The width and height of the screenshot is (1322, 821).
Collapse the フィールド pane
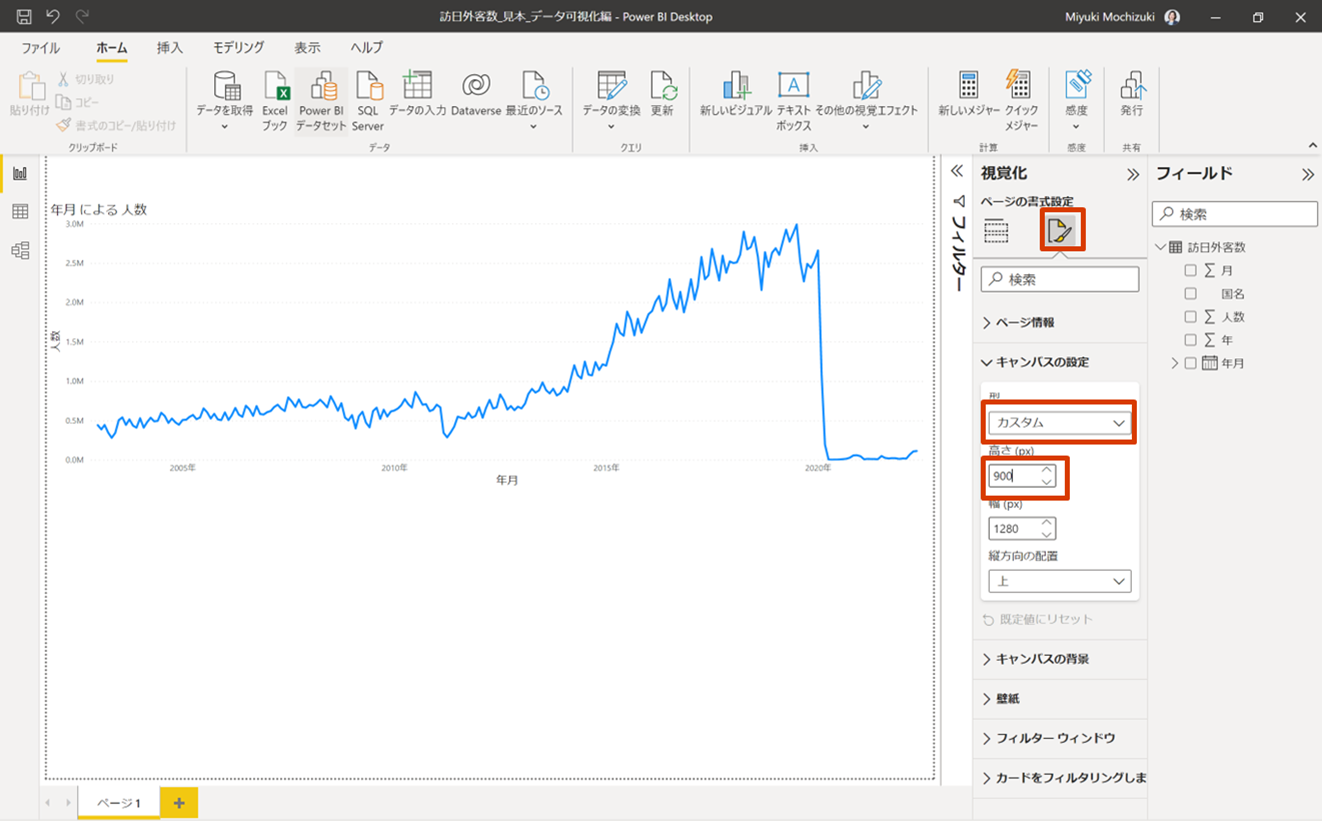click(x=1308, y=174)
